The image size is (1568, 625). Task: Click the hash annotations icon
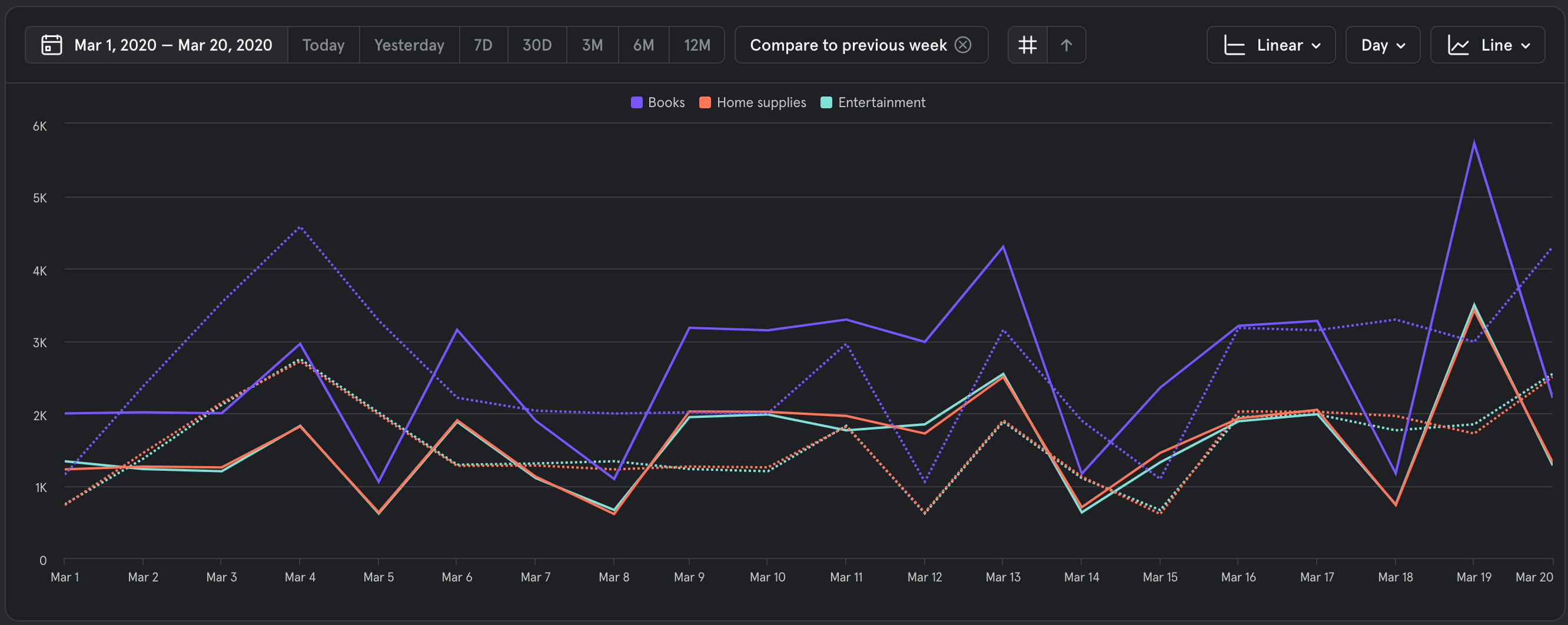click(1028, 45)
